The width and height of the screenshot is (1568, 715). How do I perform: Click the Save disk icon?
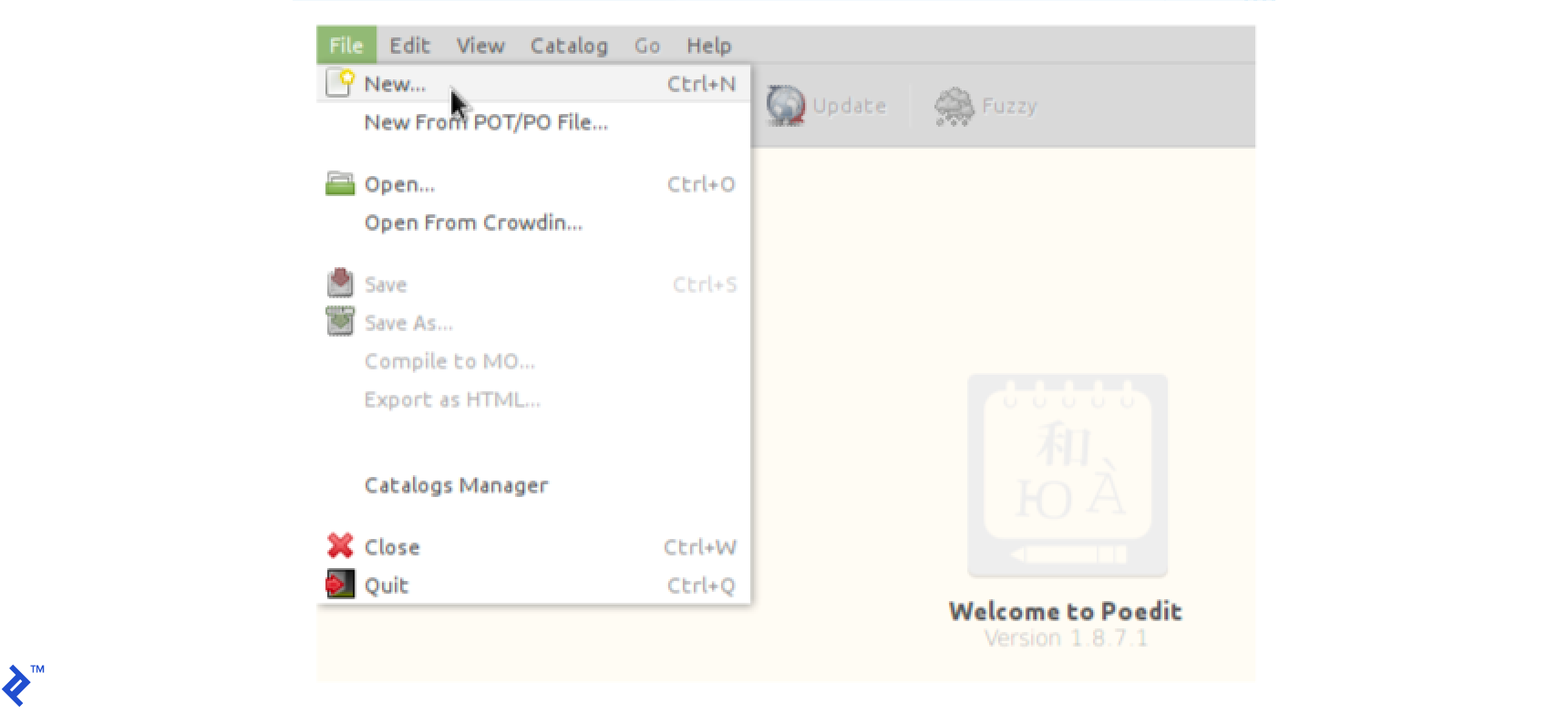(340, 284)
